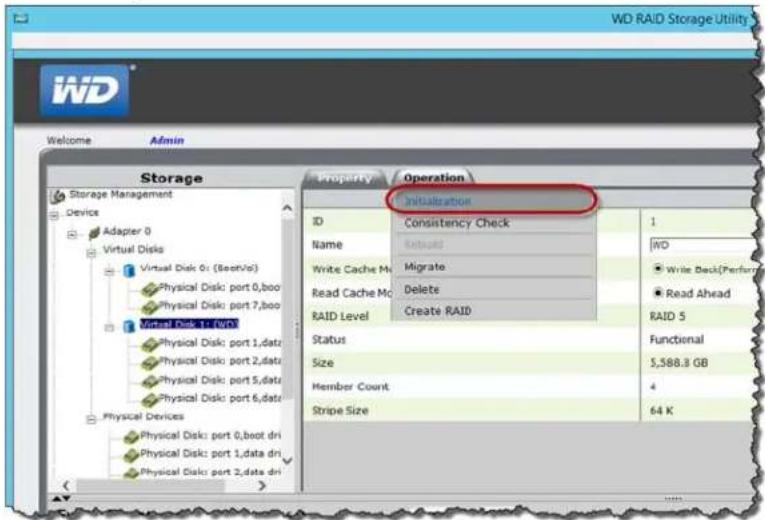Click port 1 disk icon under Physical Devices
Screen dimensions: 765x520
[x=132, y=455]
